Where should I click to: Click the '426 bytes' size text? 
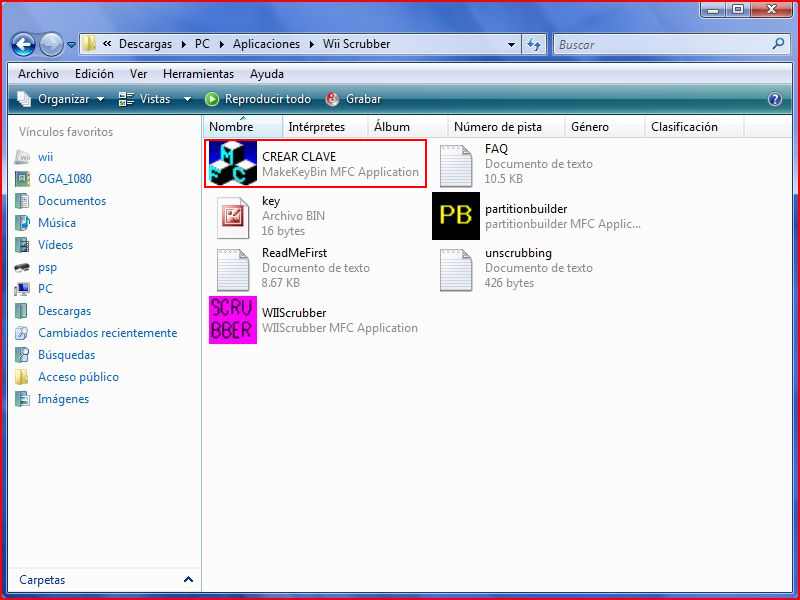point(509,283)
